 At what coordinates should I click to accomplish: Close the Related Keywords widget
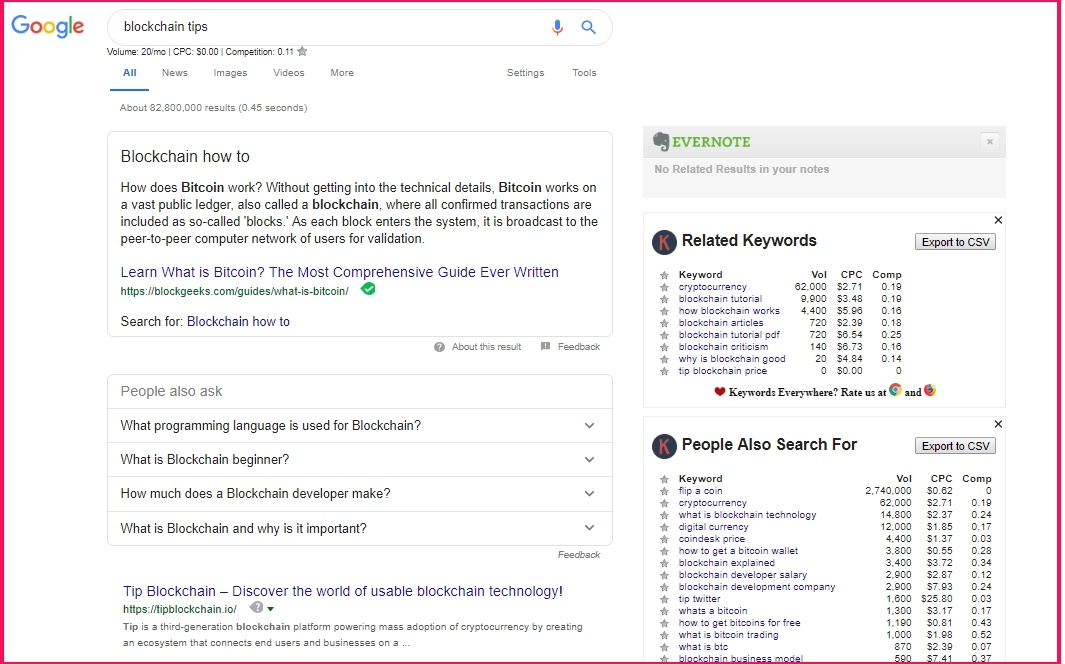998,220
